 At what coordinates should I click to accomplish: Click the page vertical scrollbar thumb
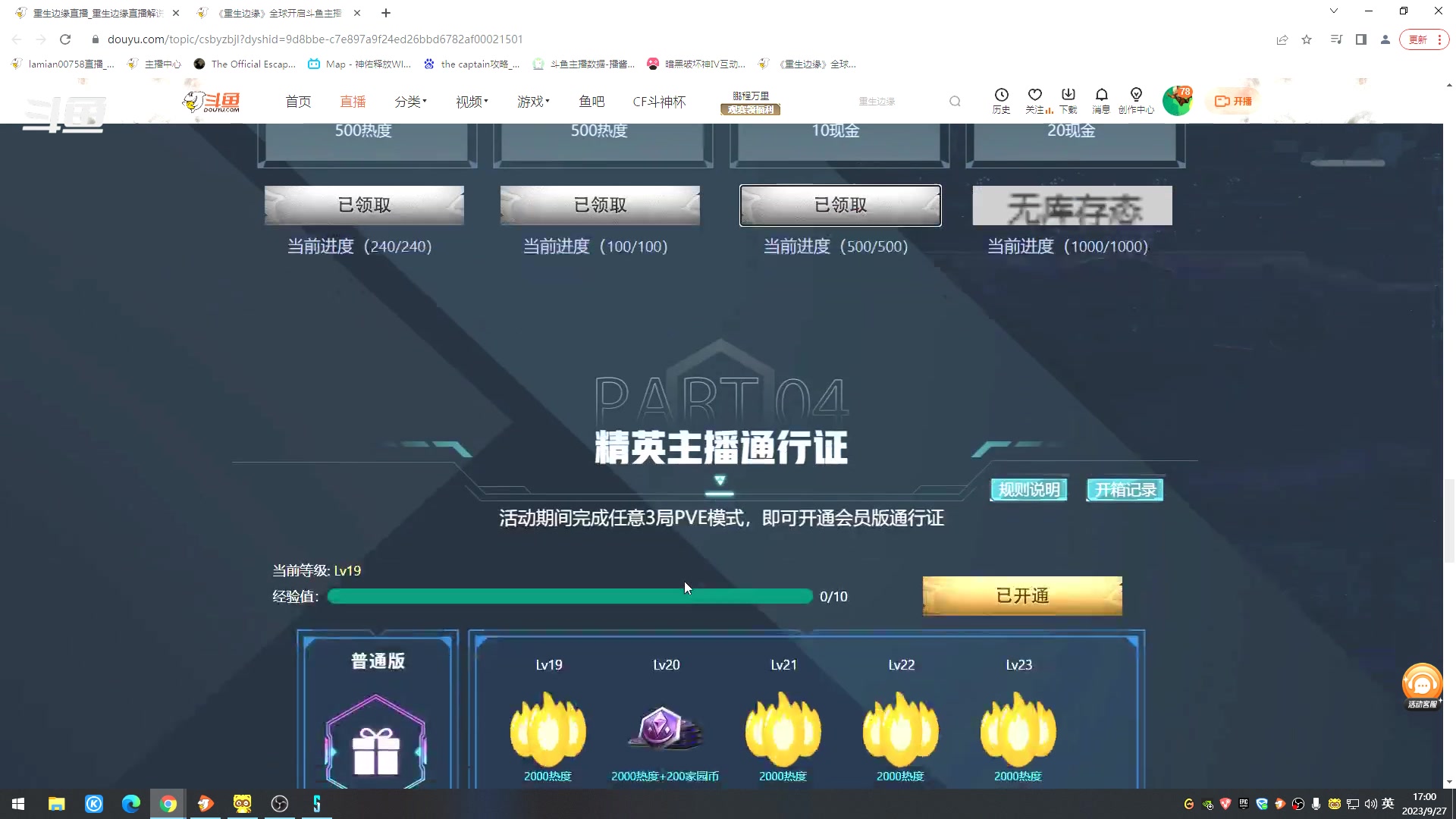click(x=1449, y=520)
